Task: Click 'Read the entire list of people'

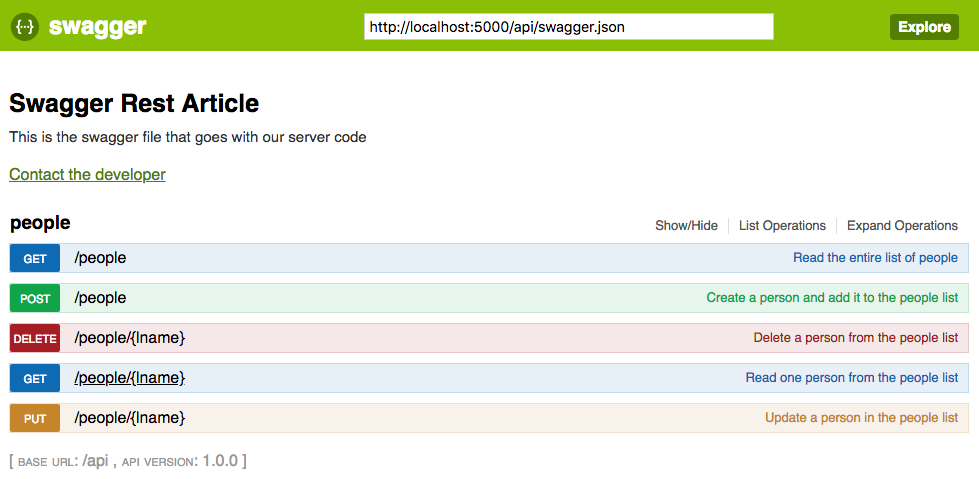Action: 875,257
